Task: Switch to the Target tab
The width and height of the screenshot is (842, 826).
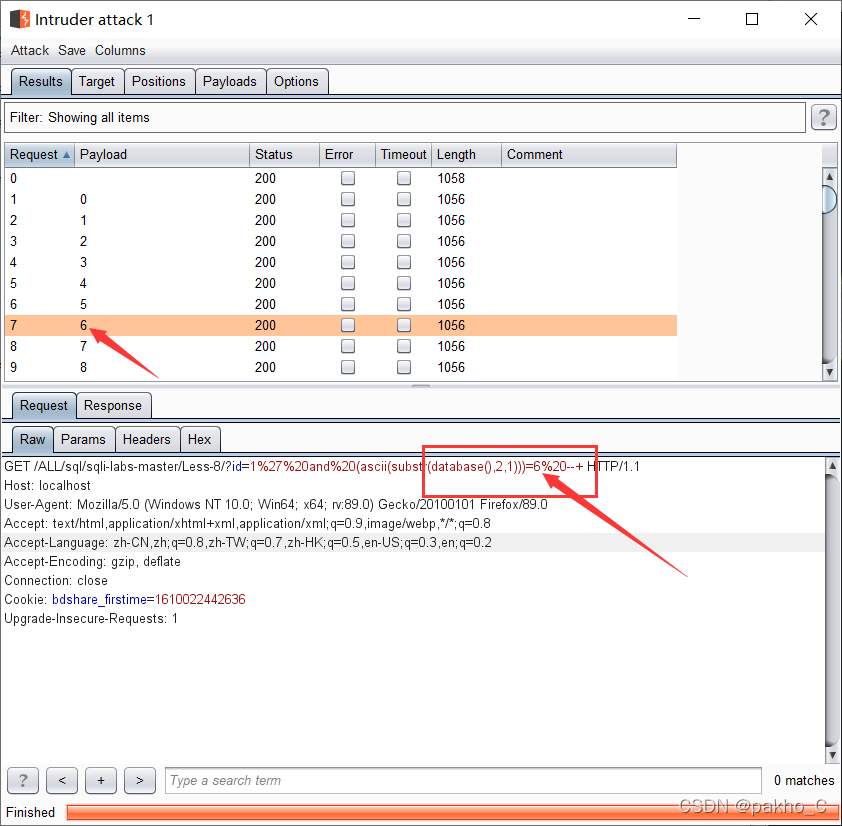Action: [x=97, y=82]
